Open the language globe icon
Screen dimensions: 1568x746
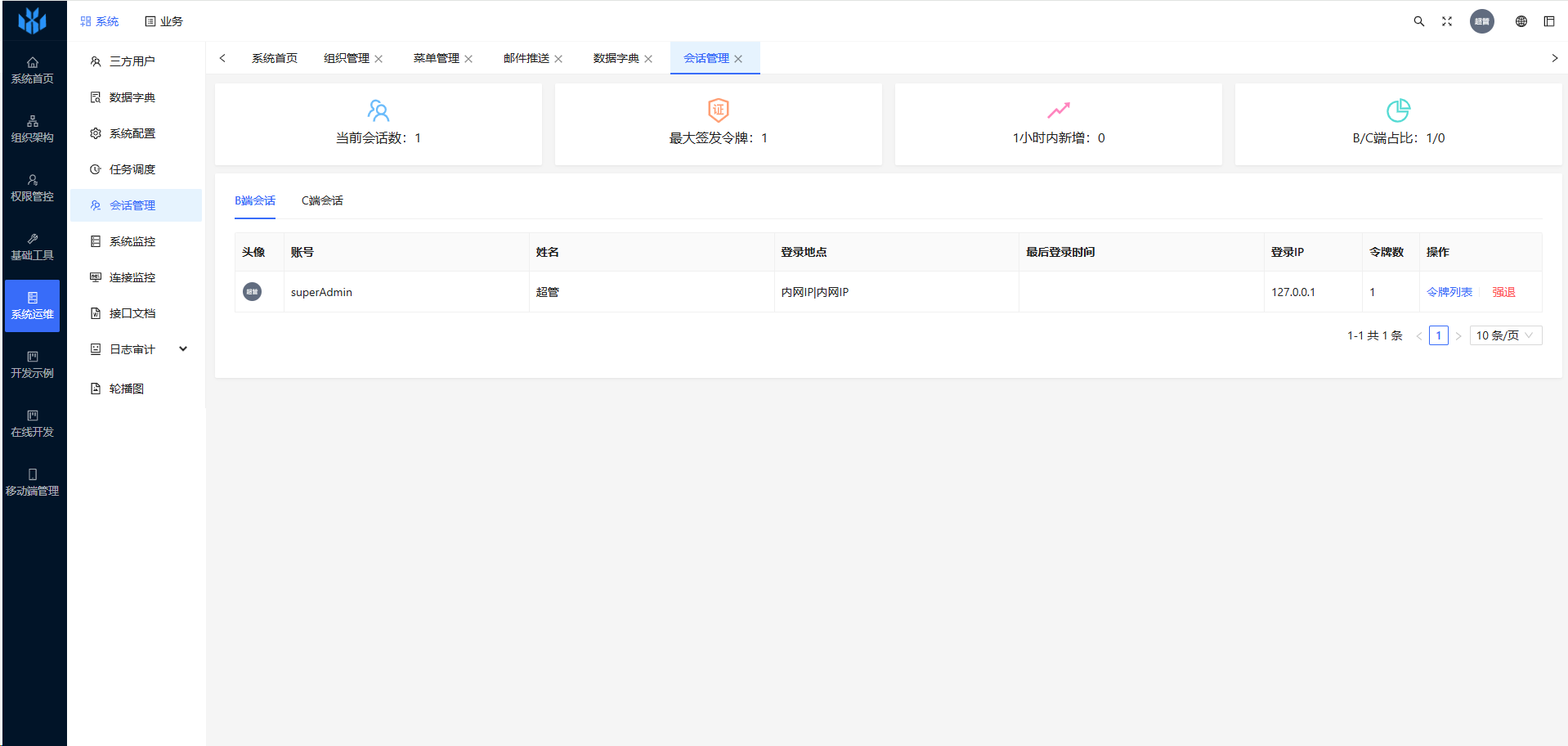coord(1521,21)
